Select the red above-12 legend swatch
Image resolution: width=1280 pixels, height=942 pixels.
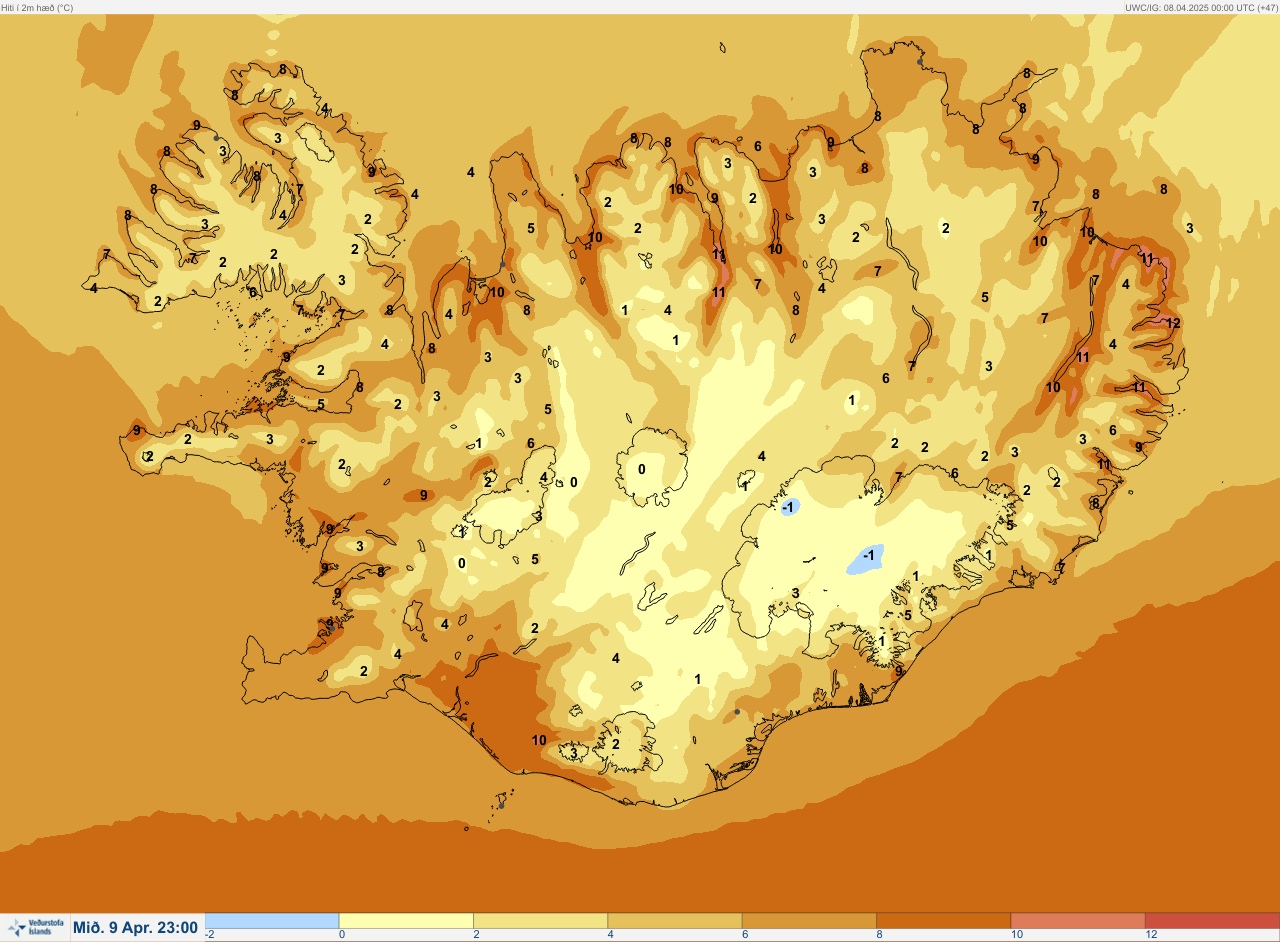tap(1212, 920)
